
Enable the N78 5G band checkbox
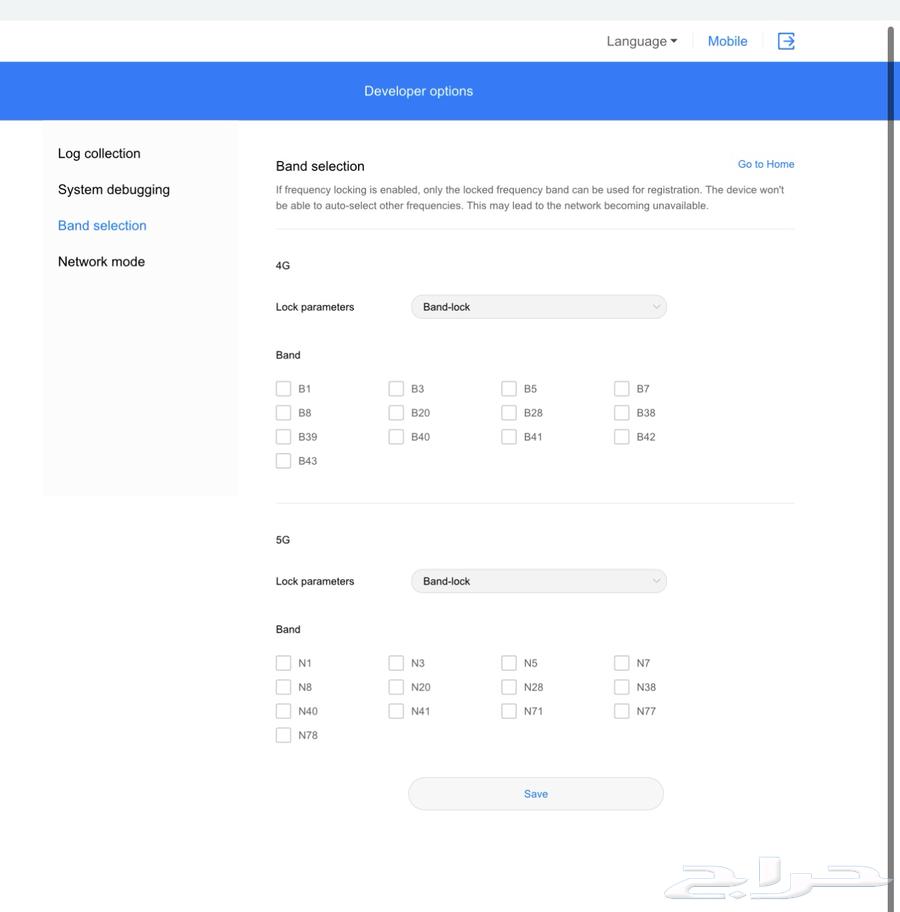point(283,735)
